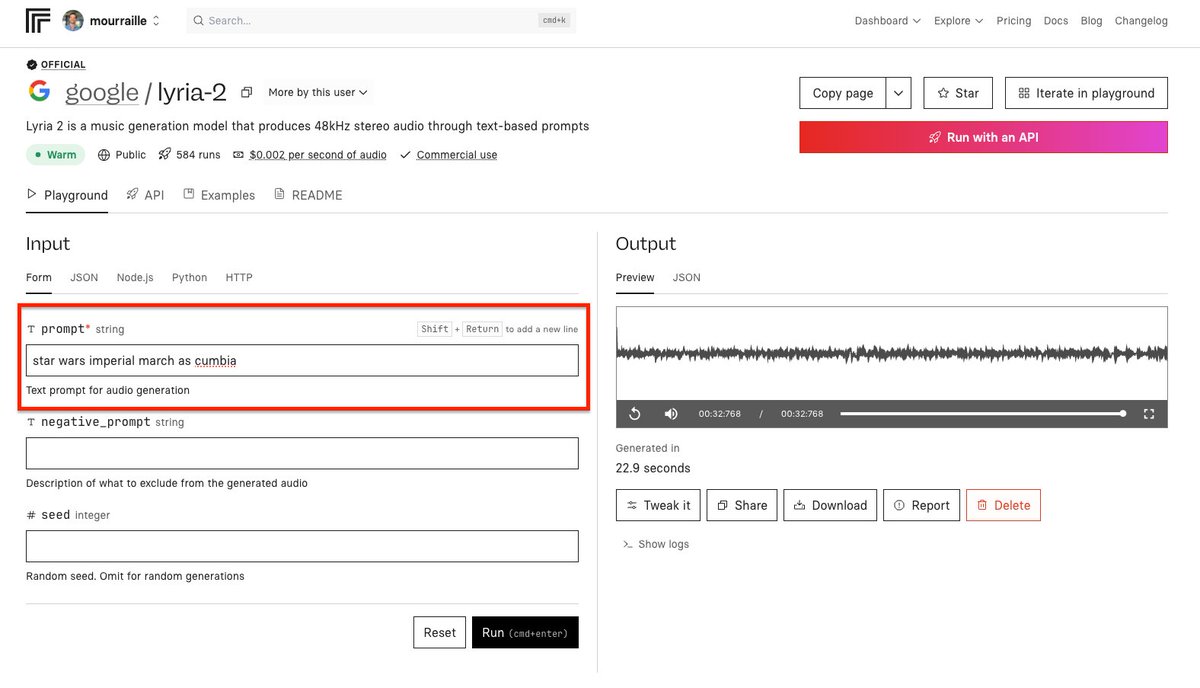Switch to the API tab

pyautogui.click(x=145, y=195)
